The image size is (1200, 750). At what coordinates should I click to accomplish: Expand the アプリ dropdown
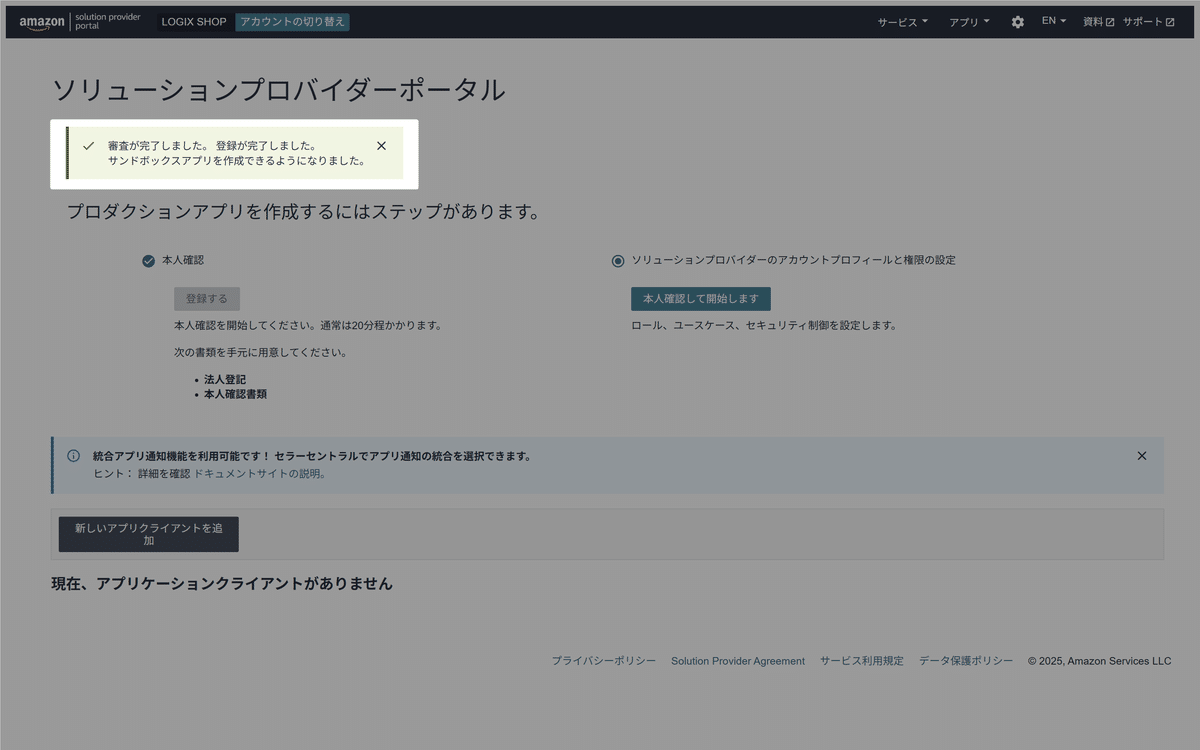tap(968, 21)
